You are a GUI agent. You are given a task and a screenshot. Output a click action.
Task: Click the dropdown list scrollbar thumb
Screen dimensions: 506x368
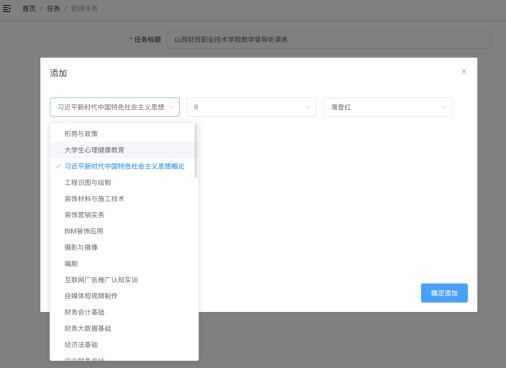click(x=196, y=151)
